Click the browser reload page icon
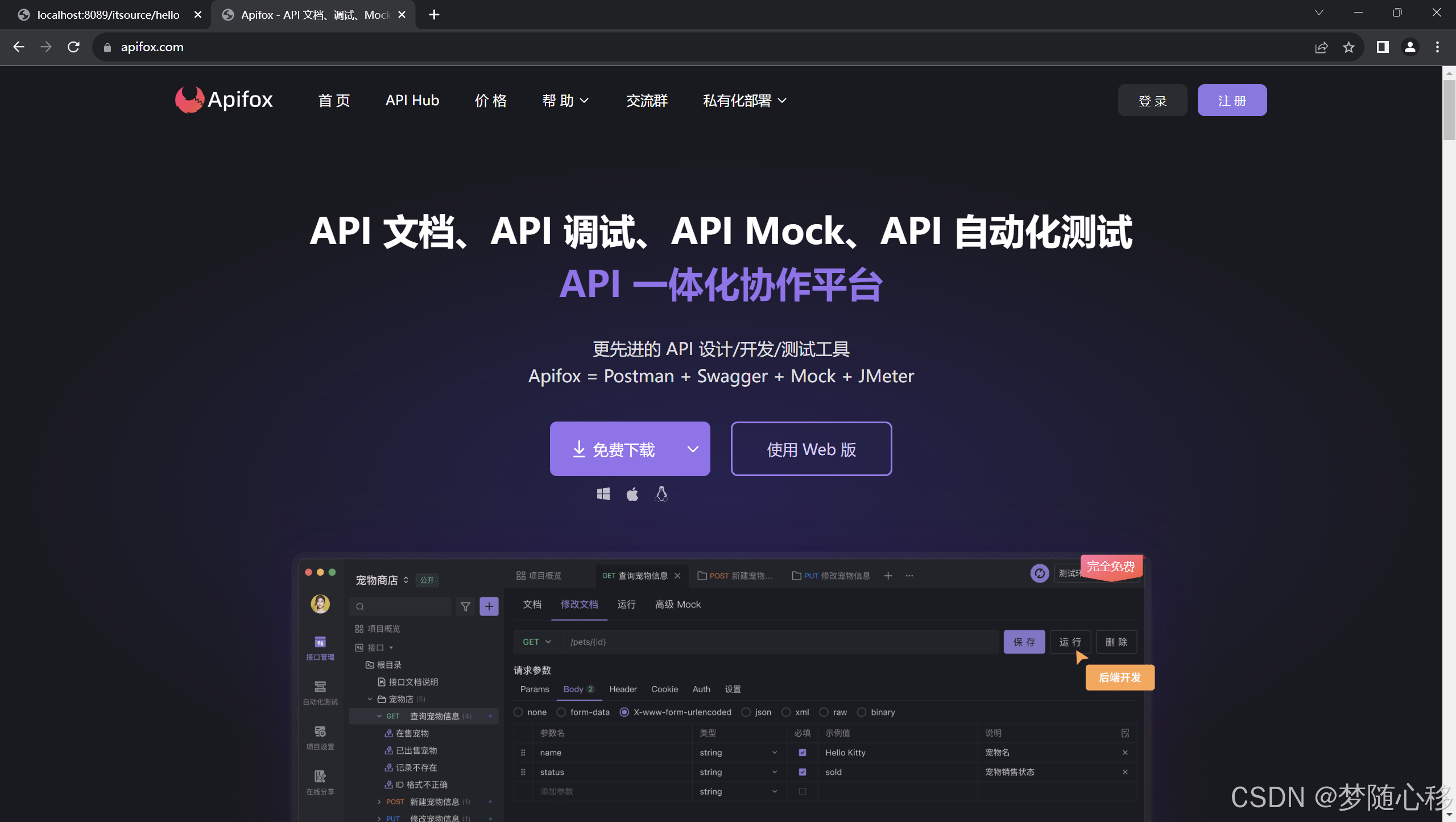Viewport: 1456px width, 822px height. tap(73, 47)
